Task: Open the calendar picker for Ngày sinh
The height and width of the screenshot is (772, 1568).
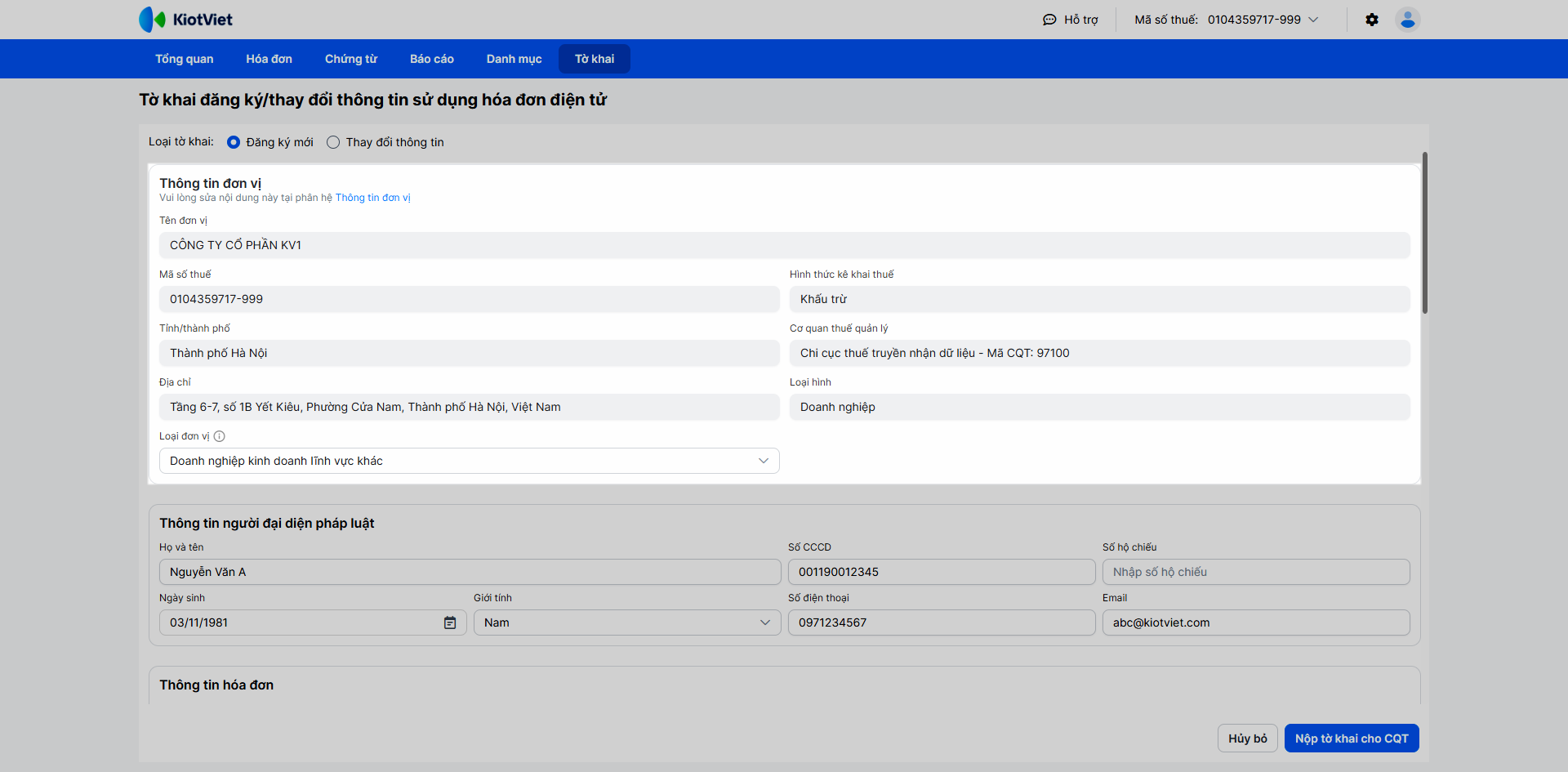Action: tap(450, 623)
